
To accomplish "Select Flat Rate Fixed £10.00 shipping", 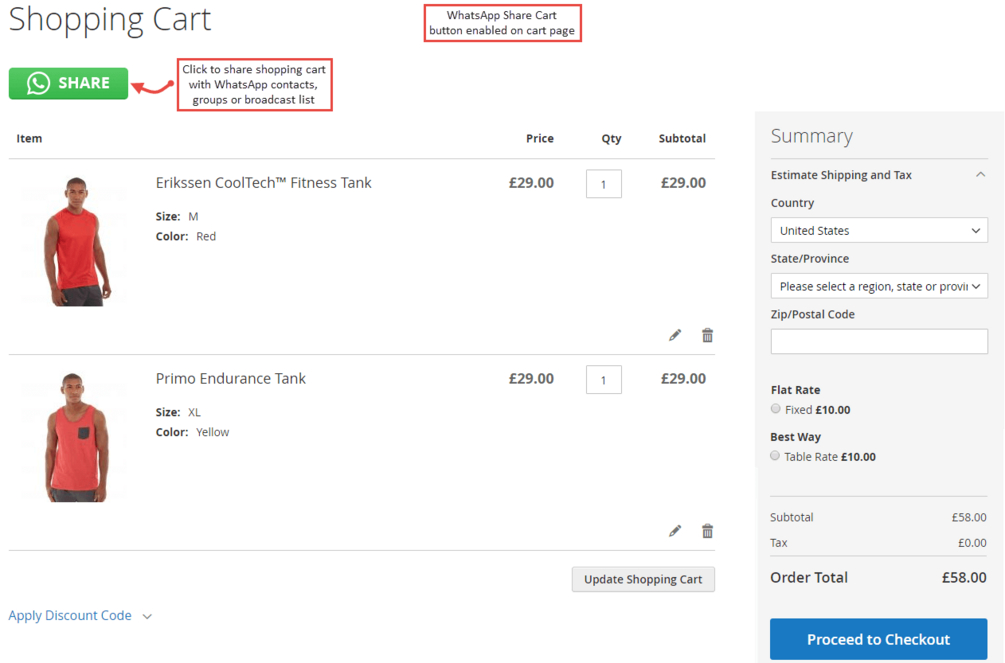I will (776, 409).
